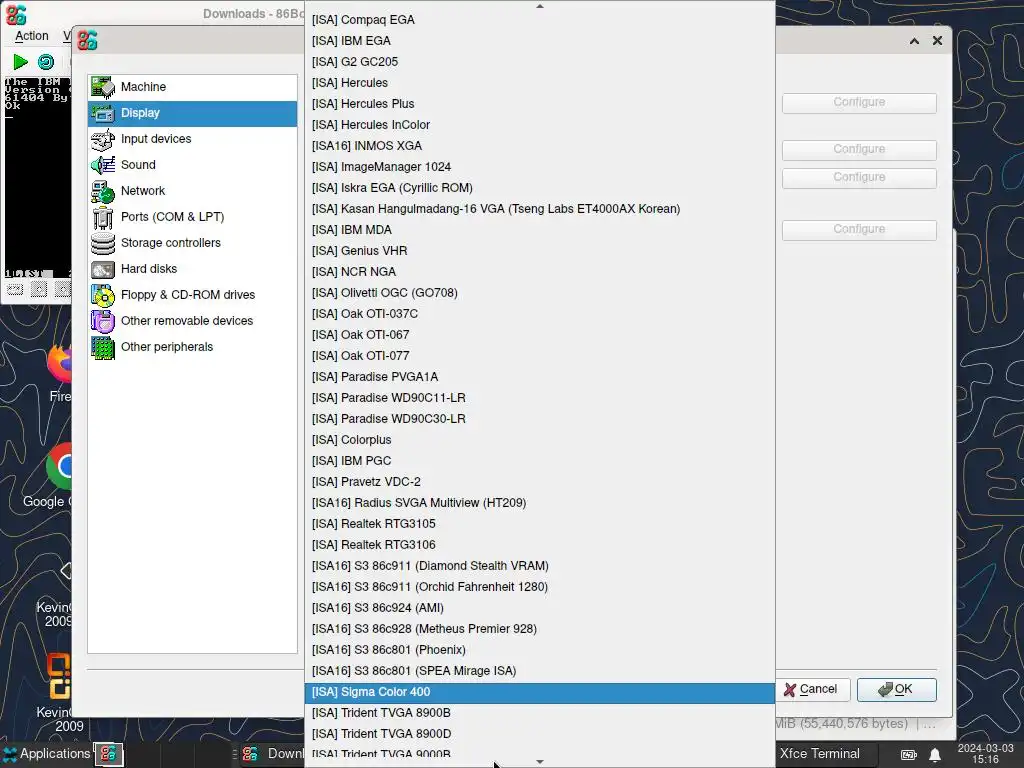Choose S3 86c928 (Metheus Premier 928)

coord(539,629)
